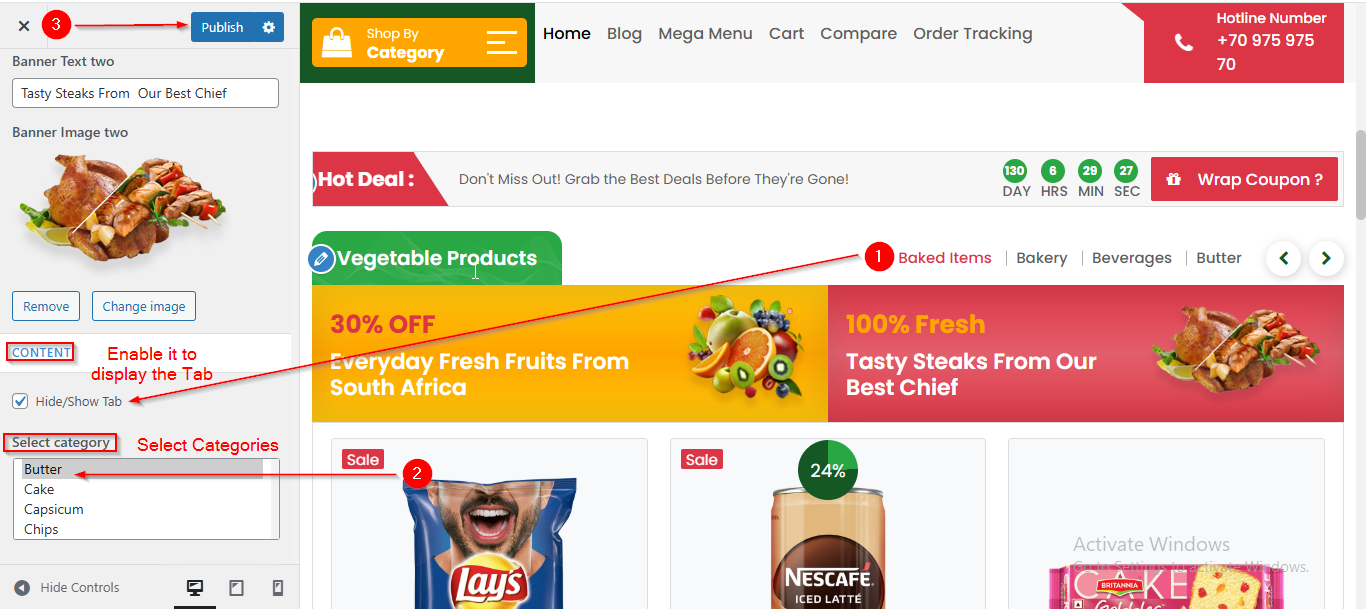Select Capsicum in the category list

(143, 510)
